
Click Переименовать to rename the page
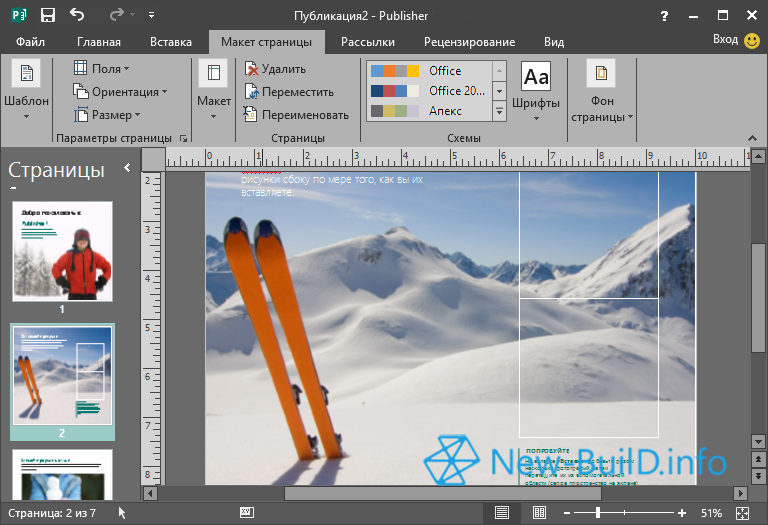click(296, 115)
